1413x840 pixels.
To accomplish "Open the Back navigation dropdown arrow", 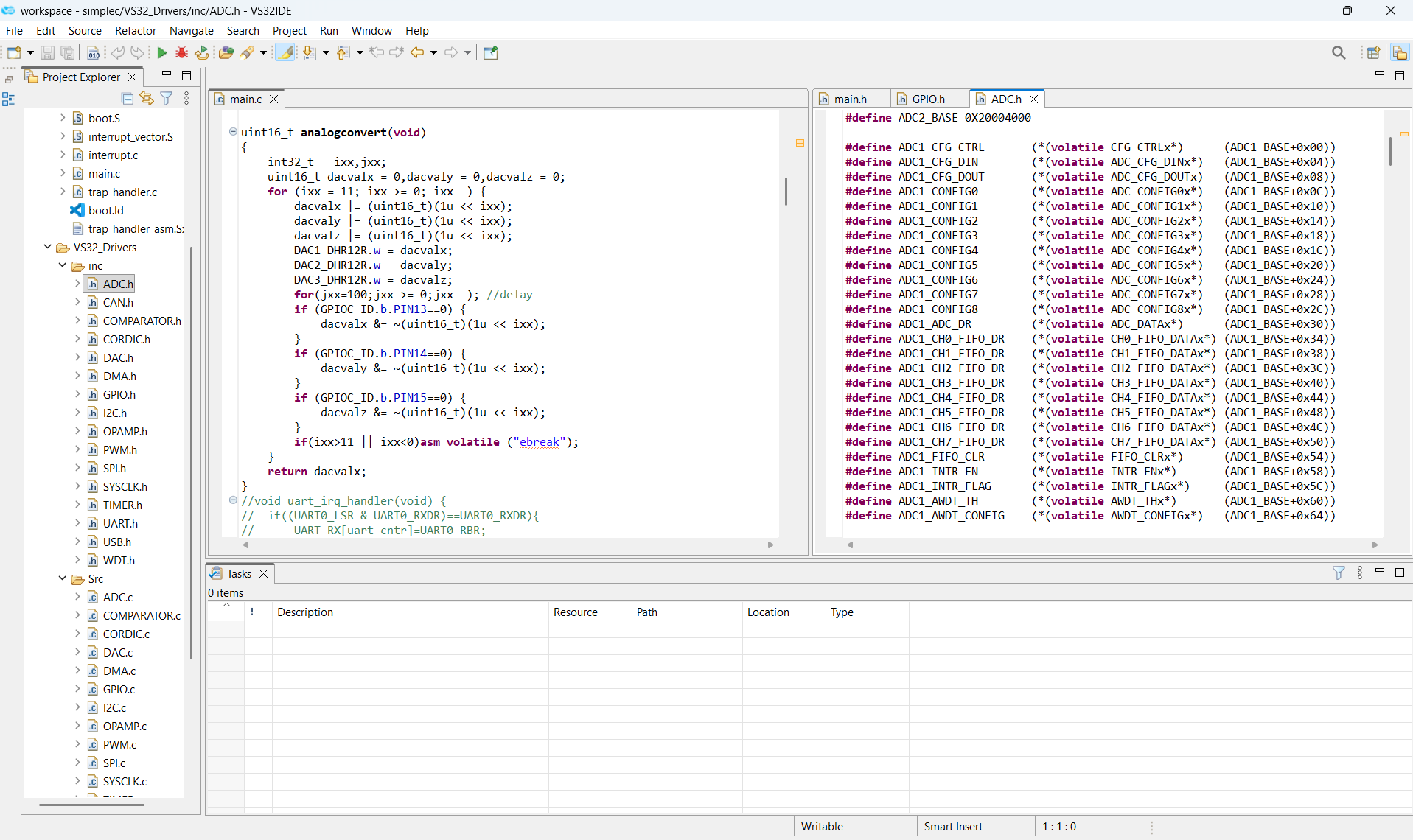I will [432, 52].
